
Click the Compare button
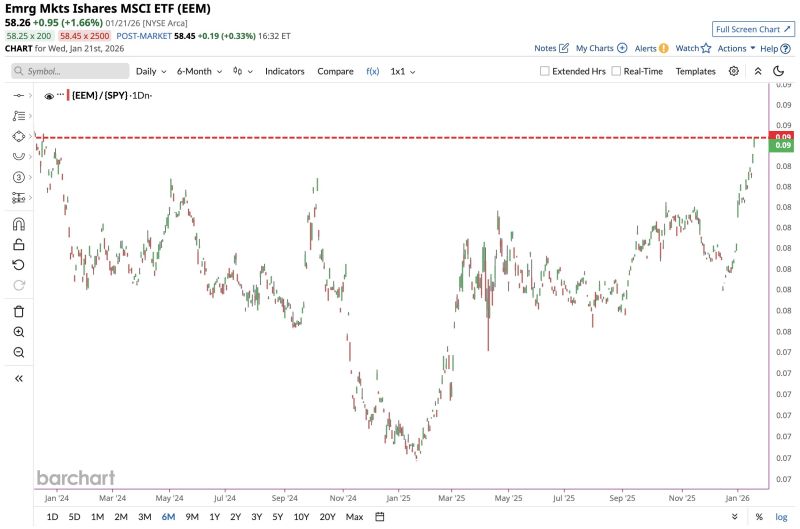tap(335, 71)
